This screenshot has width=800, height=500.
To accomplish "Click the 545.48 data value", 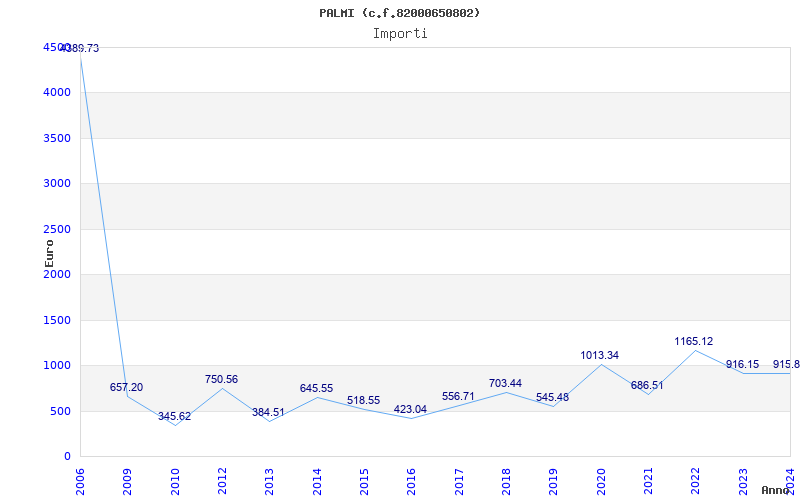I will (x=553, y=397).
